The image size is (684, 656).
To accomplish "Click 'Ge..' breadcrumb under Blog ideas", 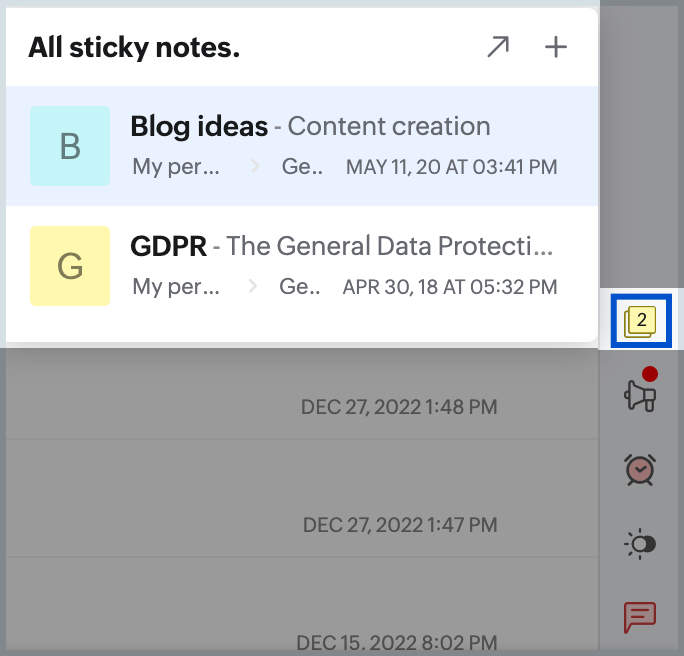I will tap(302, 167).
